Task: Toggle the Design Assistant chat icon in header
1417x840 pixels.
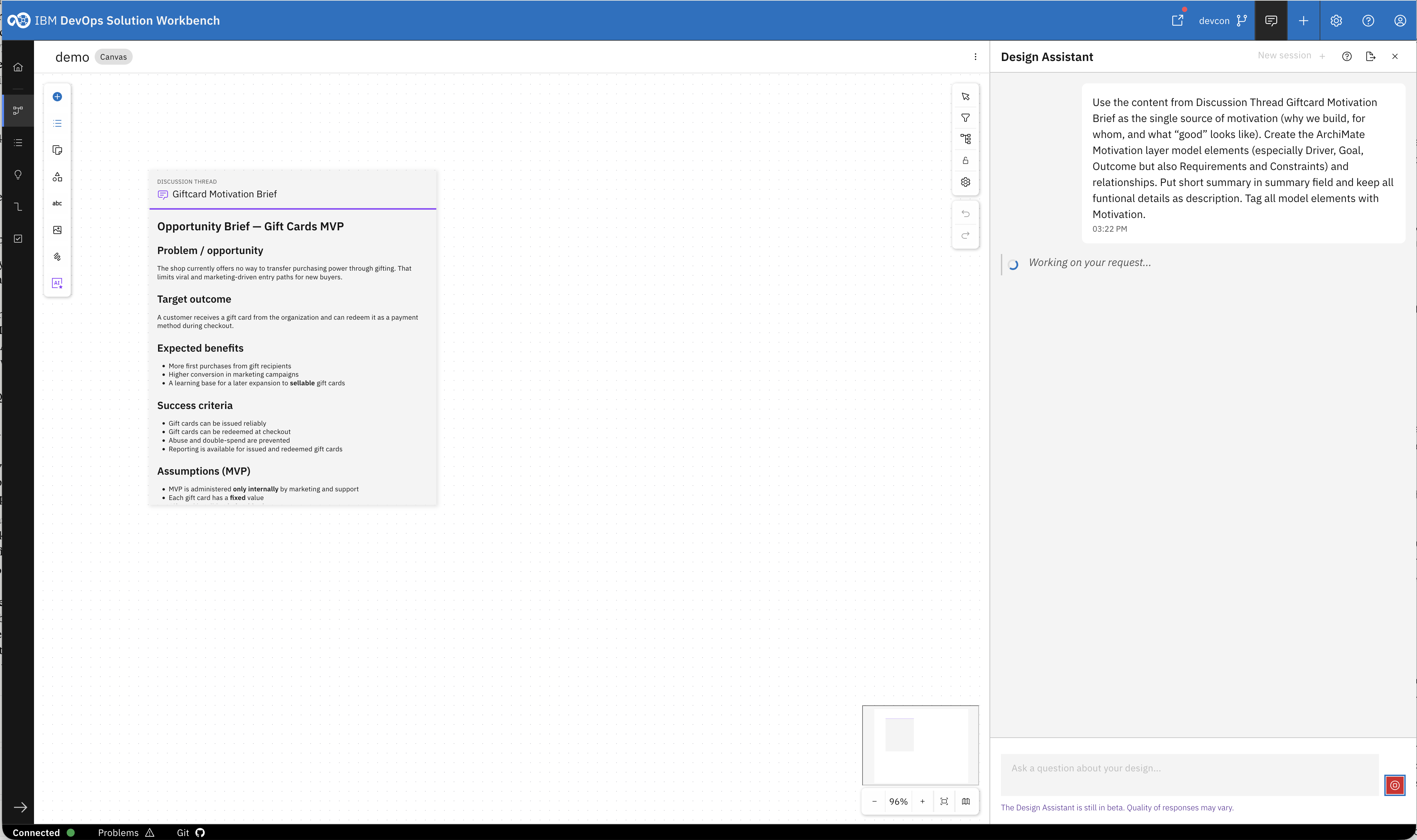Action: 1271,21
